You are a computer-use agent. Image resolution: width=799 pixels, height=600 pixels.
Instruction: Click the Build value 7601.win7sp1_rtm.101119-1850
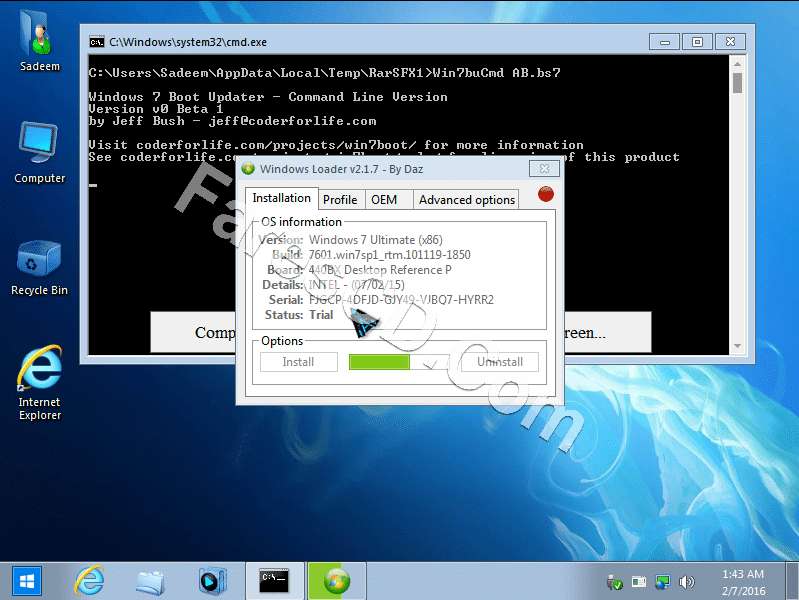click(x=390, y=255)
